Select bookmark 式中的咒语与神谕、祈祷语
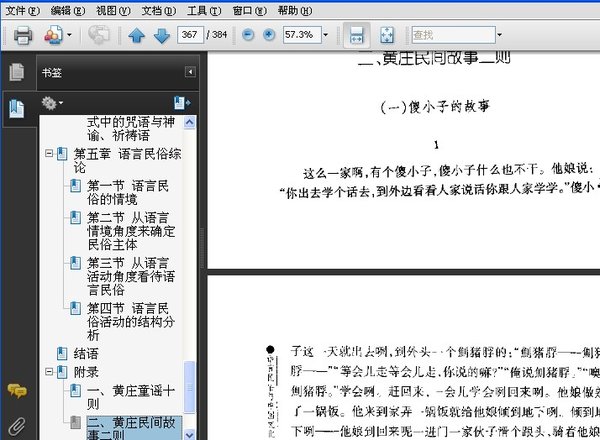Image resolution: width=600 pixels, height=440 pixels. coord(131,129)
